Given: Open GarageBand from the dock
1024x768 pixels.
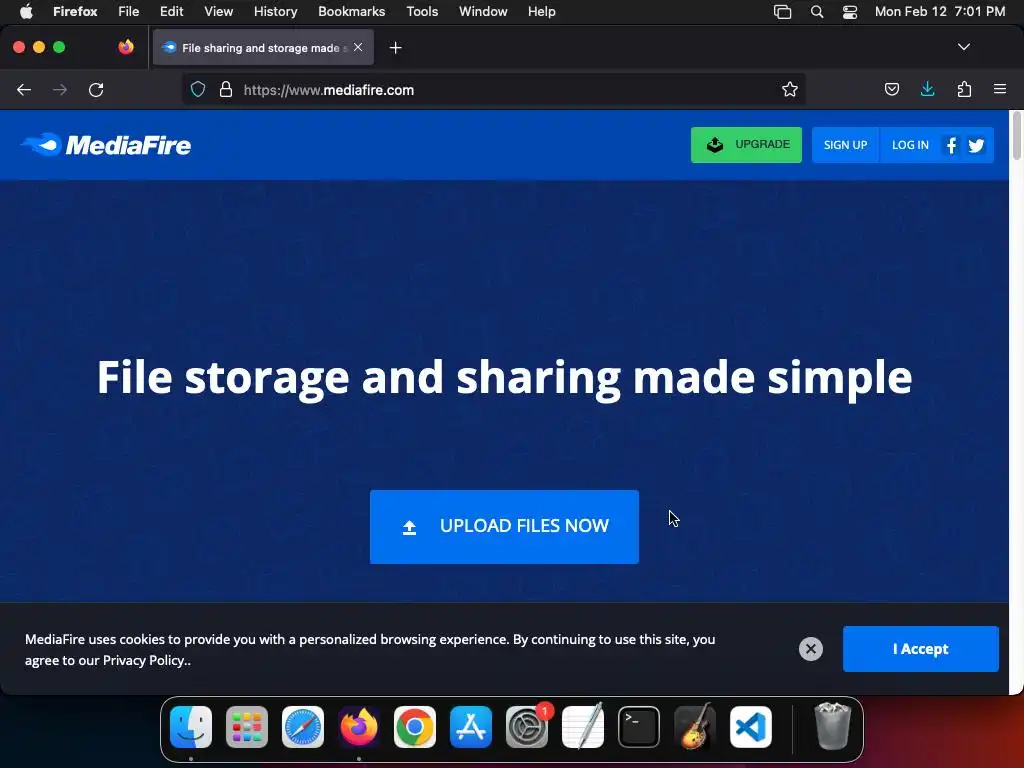Looking at the screenshot, I should (695, 727).
